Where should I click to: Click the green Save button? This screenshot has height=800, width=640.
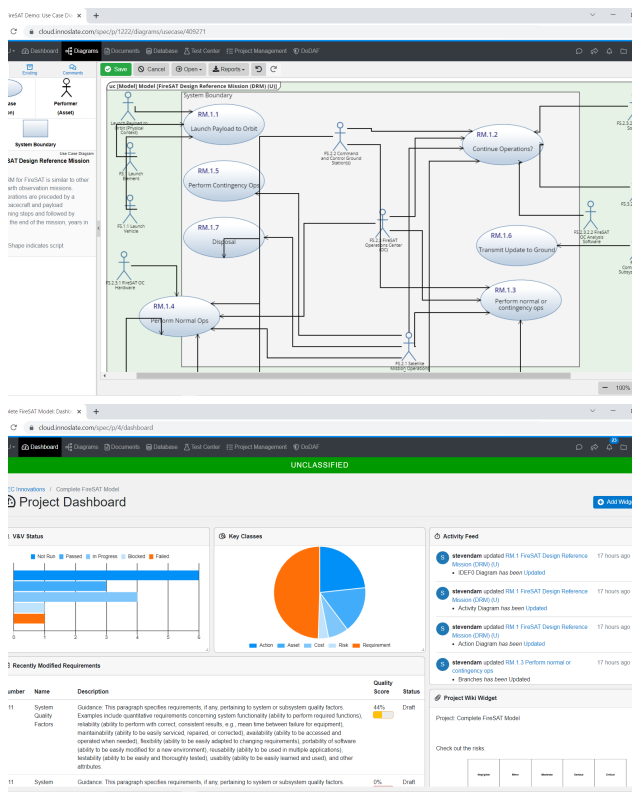point(116,69)
